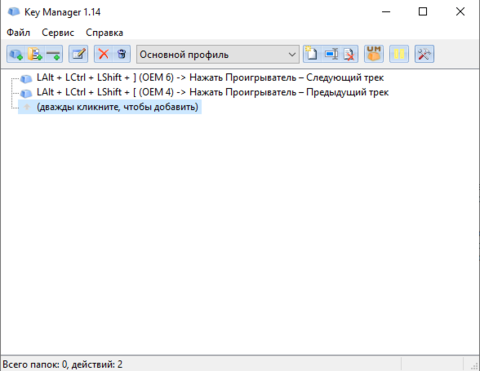The image size is (480, 371).
Task: Click the delete profile icon
Action: [349, 54]
